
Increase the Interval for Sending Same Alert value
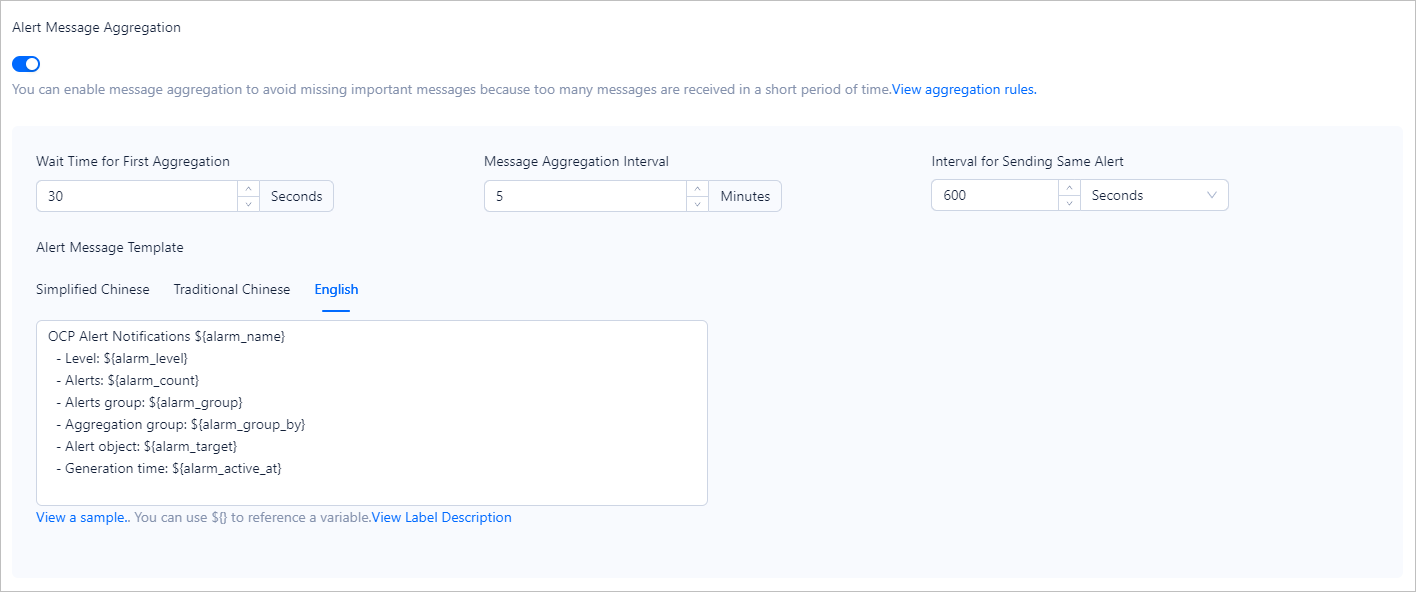(x=1069, y=189)
